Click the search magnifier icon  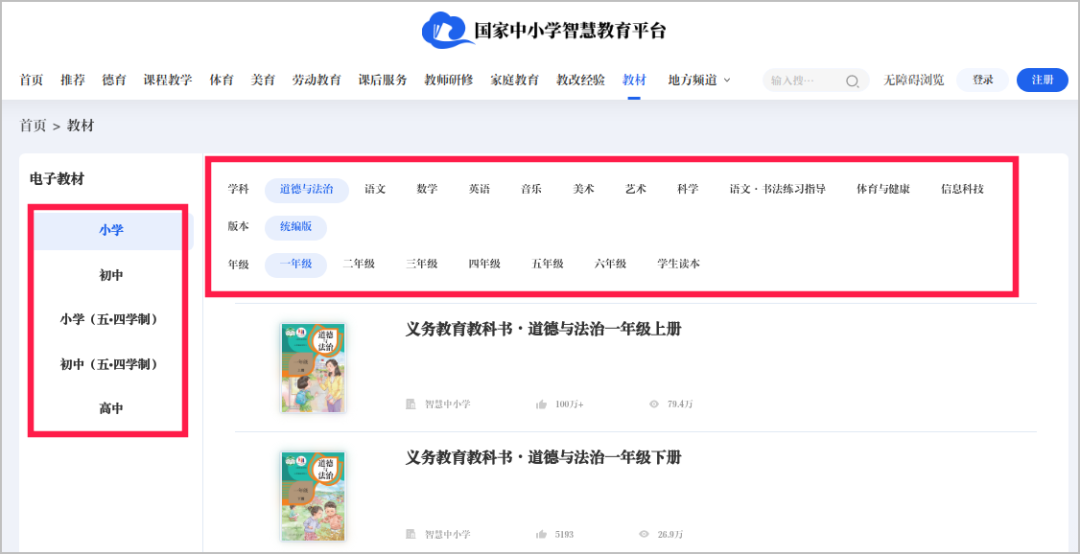[852, 81]
